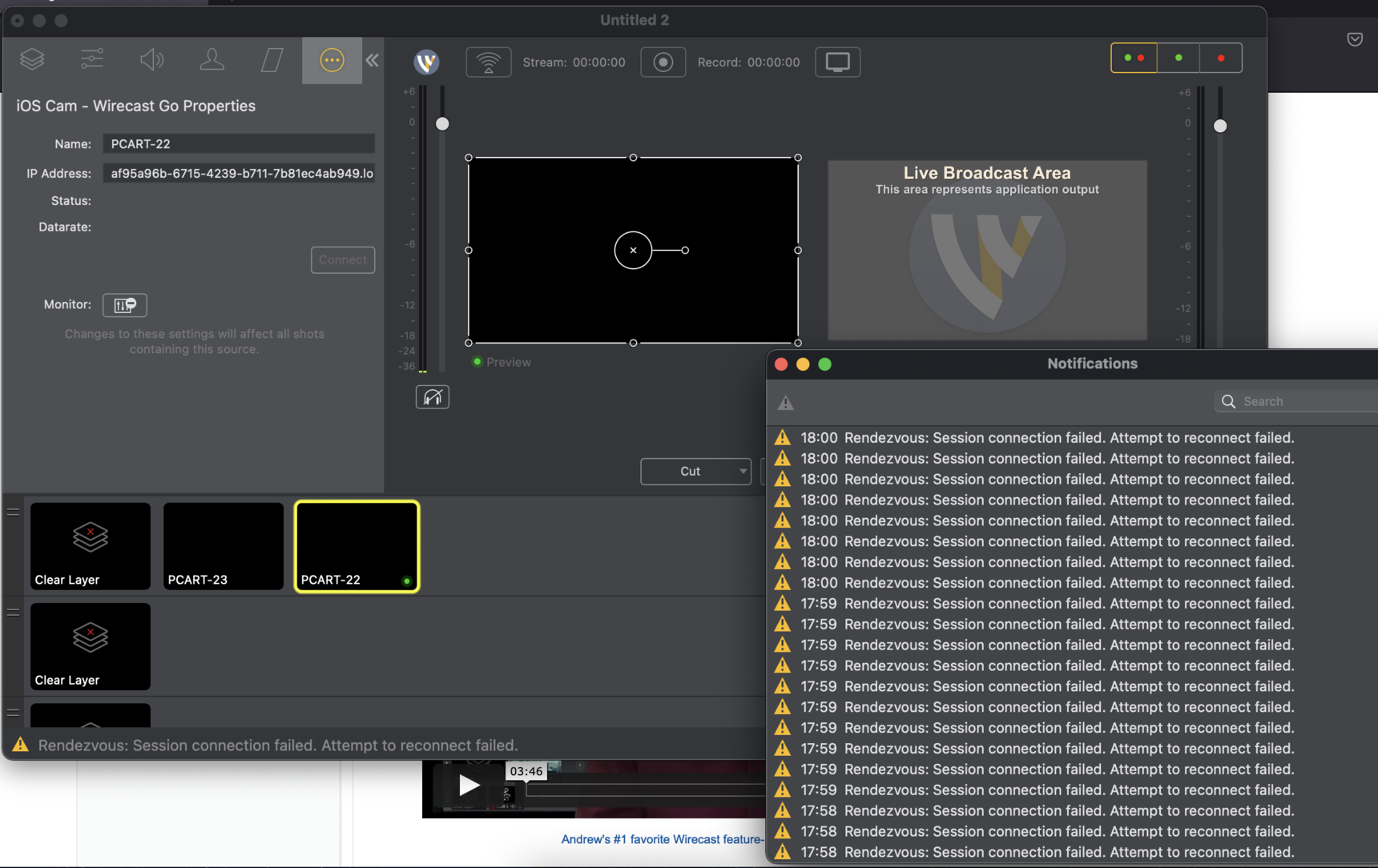
Task: Select Clear Layer in the first layer
Action: coord(91,546)
